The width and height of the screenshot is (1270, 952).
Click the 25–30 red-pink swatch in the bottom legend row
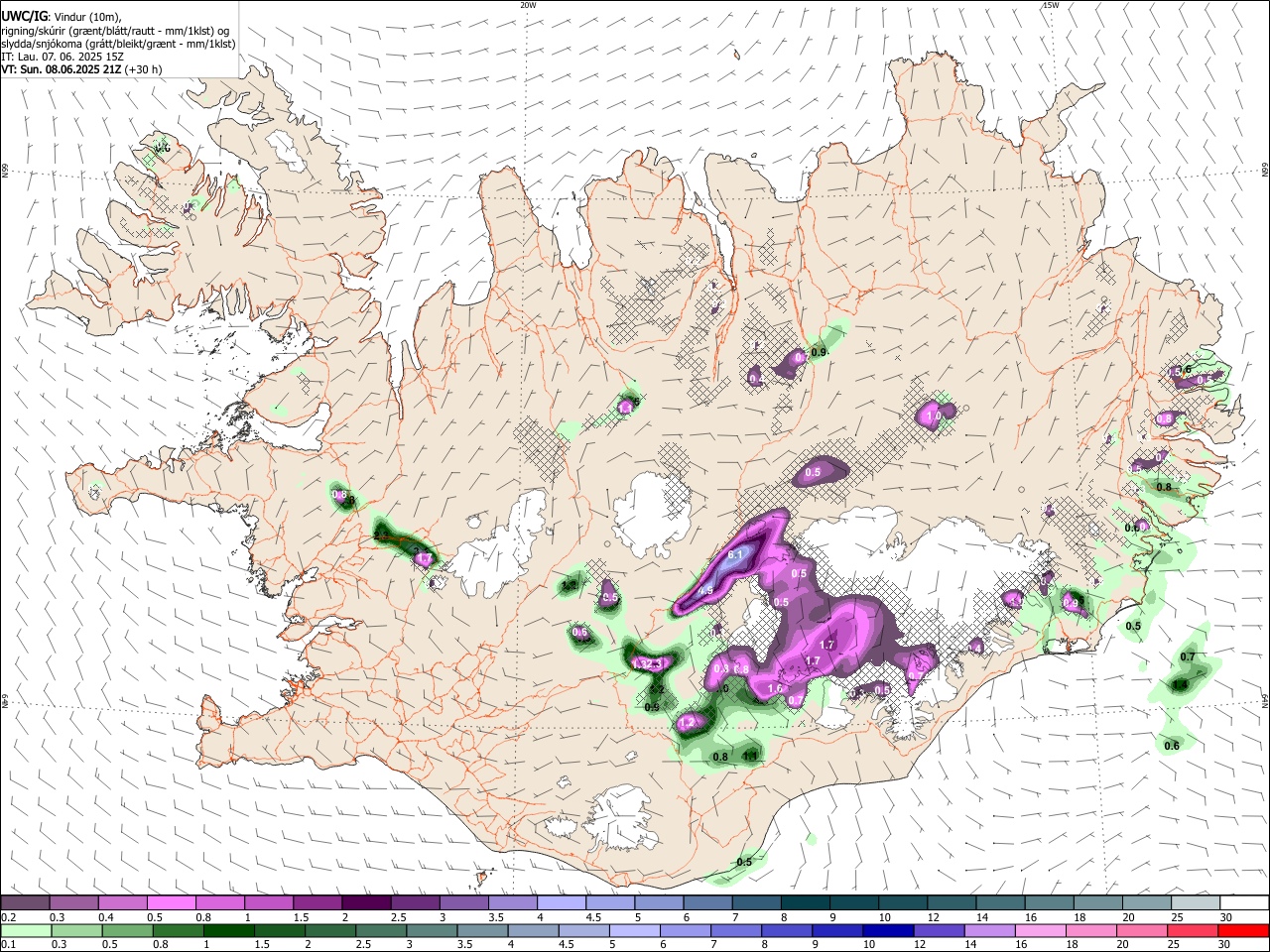pos(1192,930)
